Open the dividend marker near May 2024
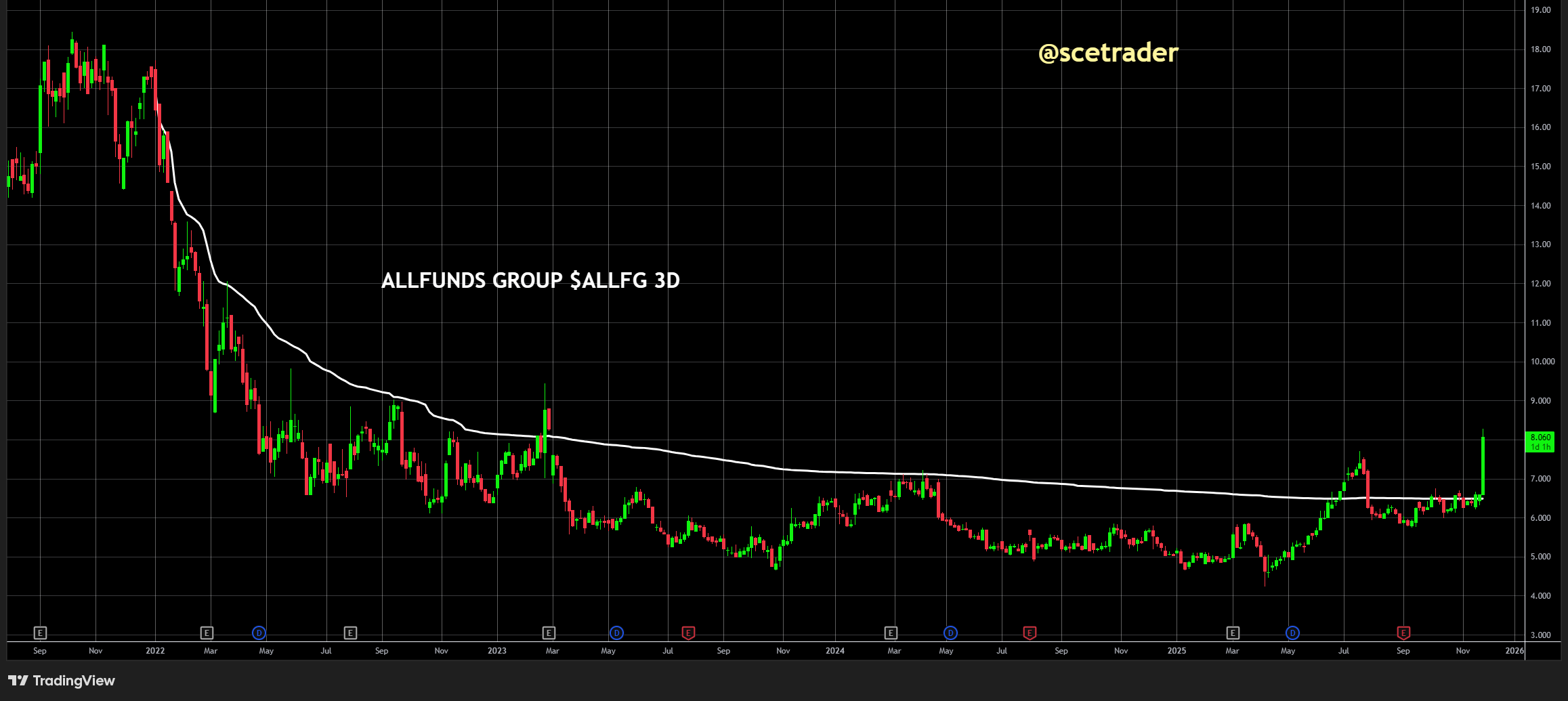This screenshot has width=1568, height=701. pos(950,633)
